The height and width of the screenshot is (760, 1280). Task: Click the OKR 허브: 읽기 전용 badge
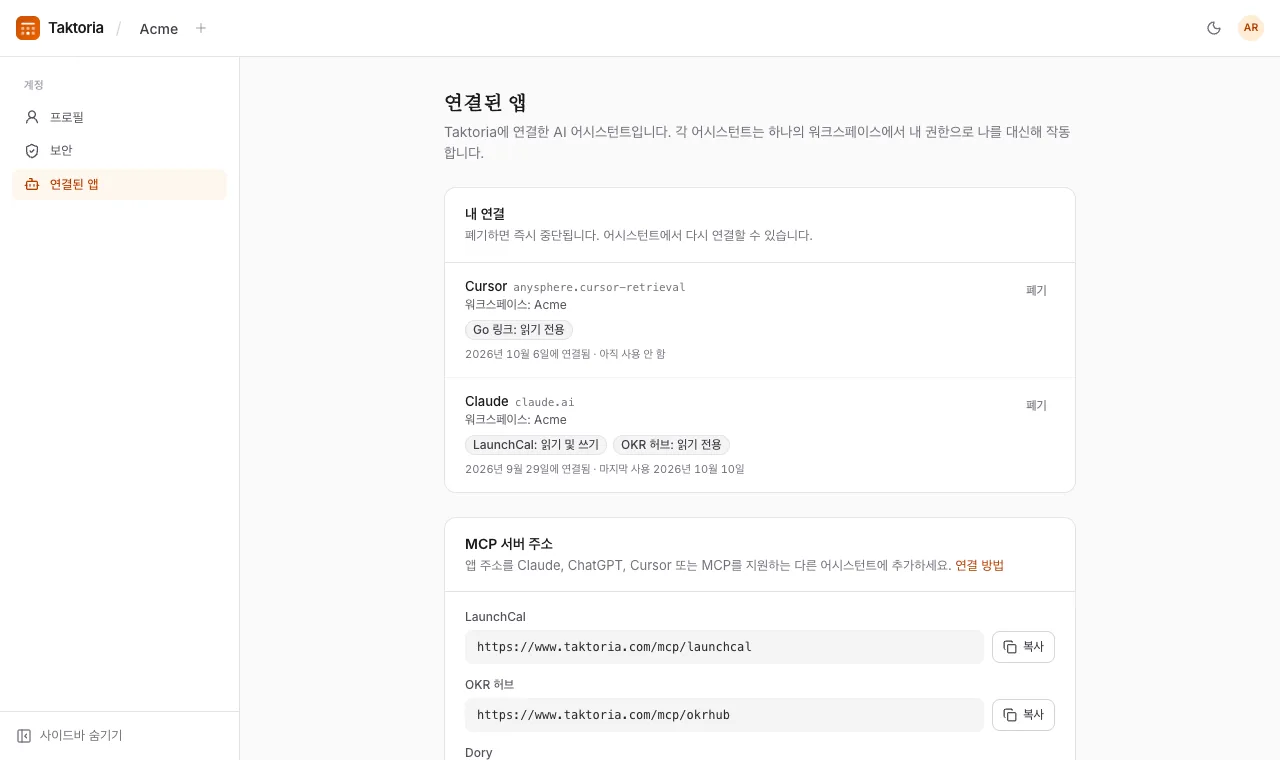click(672, 445)
